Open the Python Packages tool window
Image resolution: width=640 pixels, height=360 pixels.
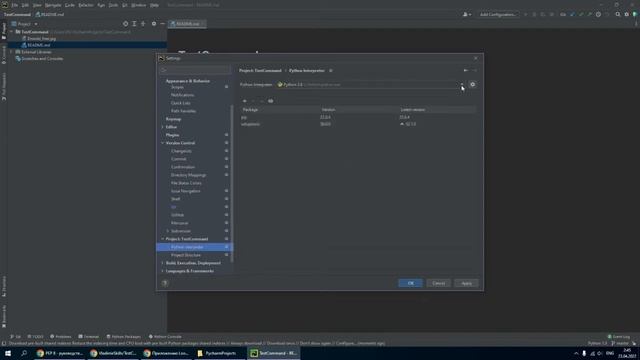pyautogui.click(x=123, y=337)
